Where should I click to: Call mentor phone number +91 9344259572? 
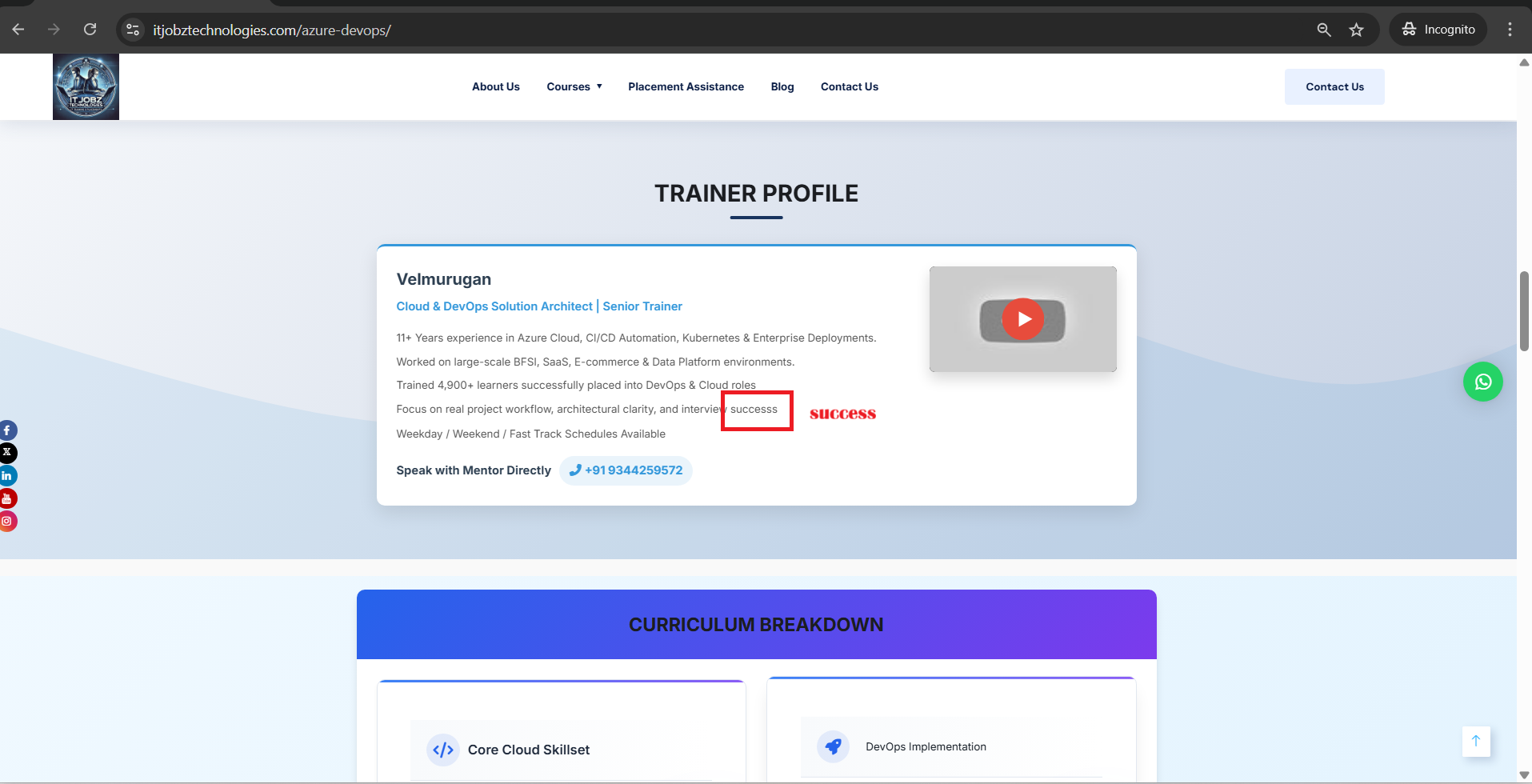click(626, 470)
